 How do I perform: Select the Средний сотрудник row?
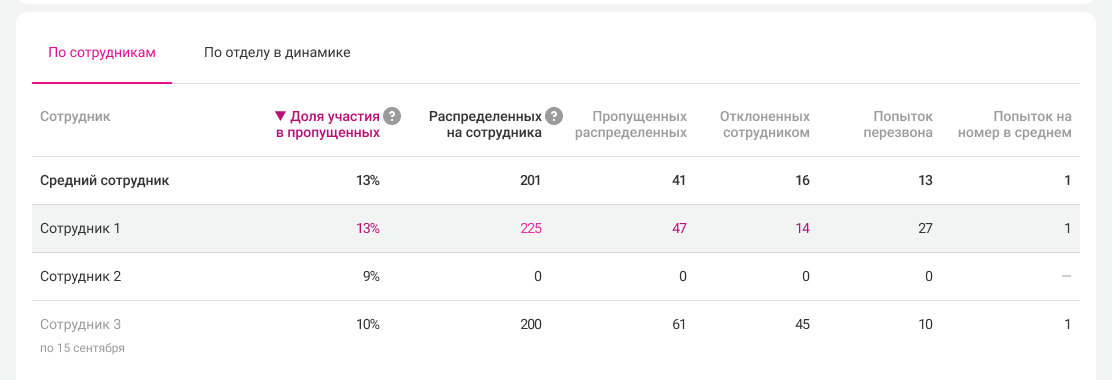pos(556,181)
